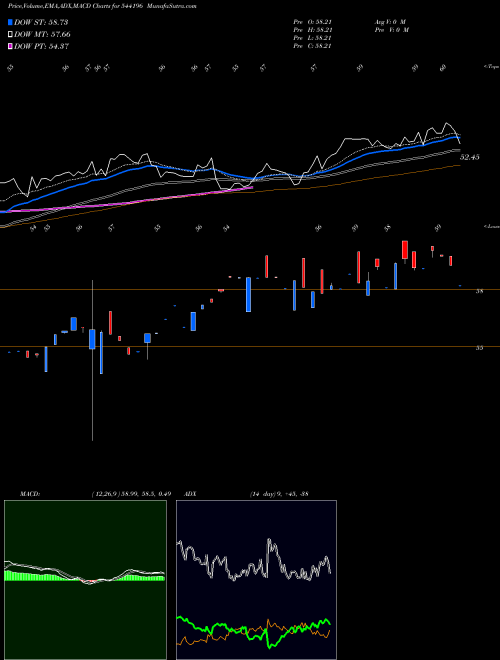Click the Tops label at right edge

click(491, 67)
